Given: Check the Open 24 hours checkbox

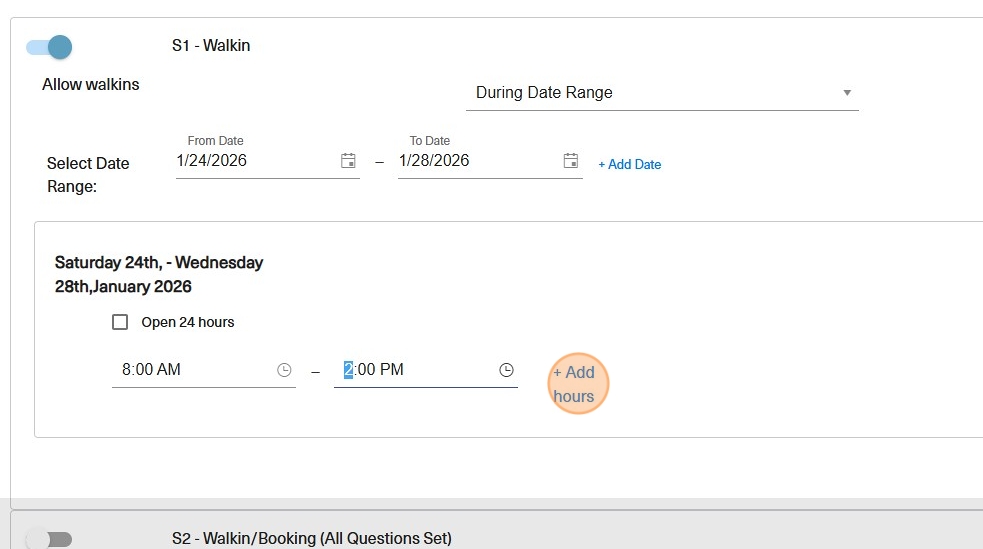Looking at the screenshot, I should pos(120,322).
